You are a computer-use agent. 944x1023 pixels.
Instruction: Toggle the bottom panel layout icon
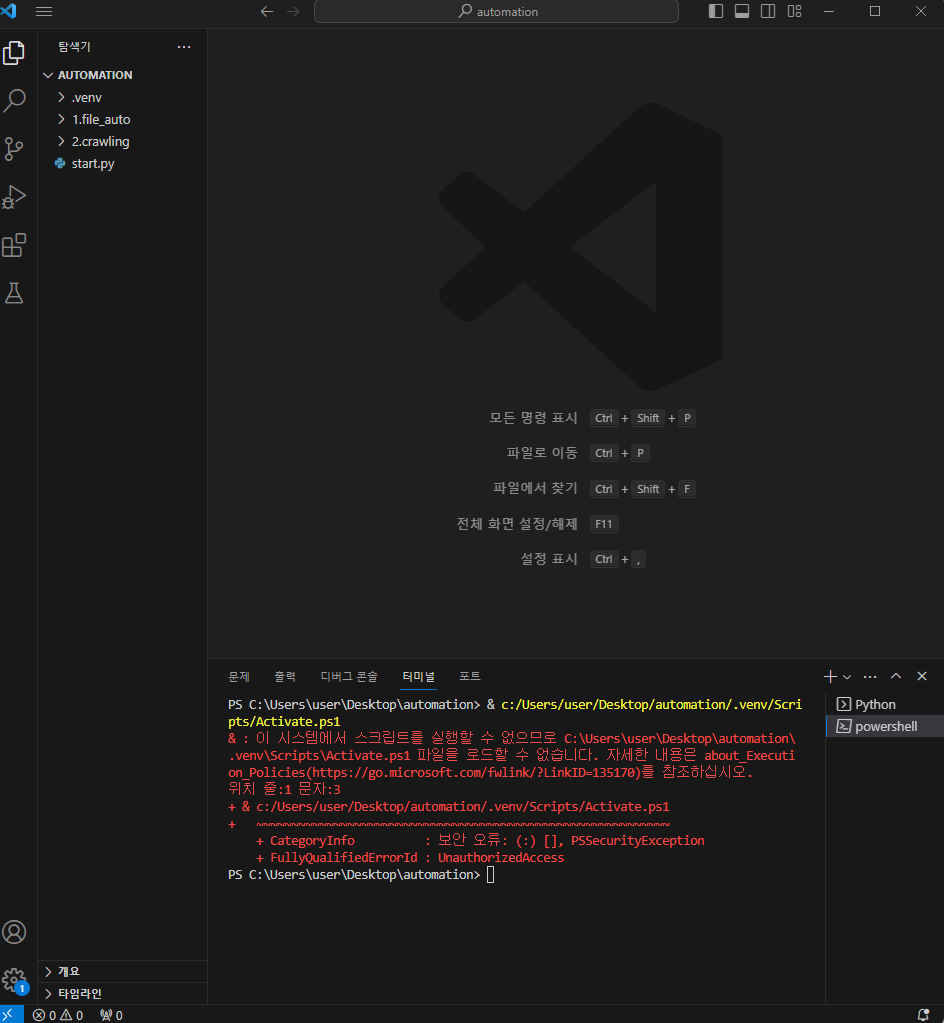(x=742, y=11)
